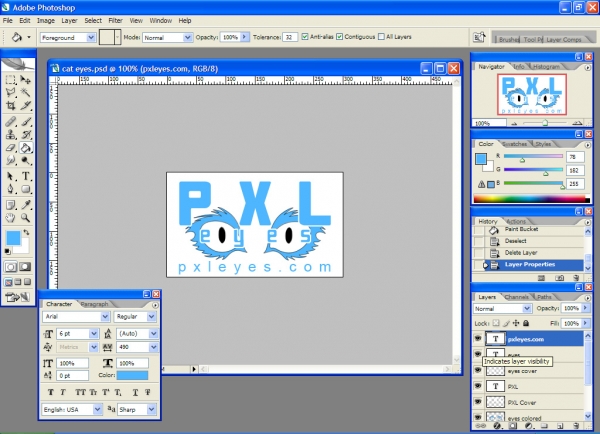The height and width of the screenshot is (434, 600).
Task: Add a layer style in Layers panel
Action: tap(497, 426)
